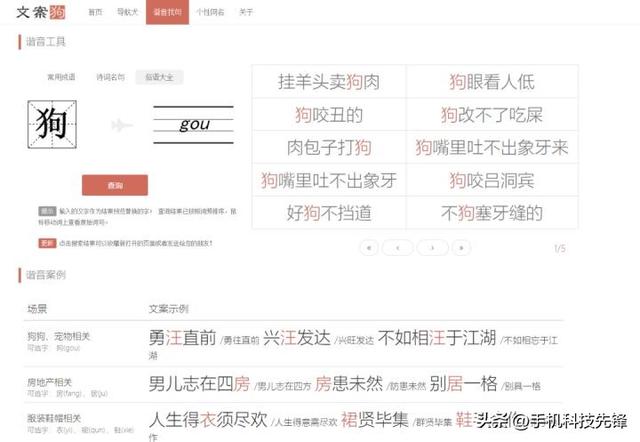The height and width of the screenshot is (442, 640).
Task: Open result 狗咬丑的
Action: pyautogui.click(x=329, y=115)
